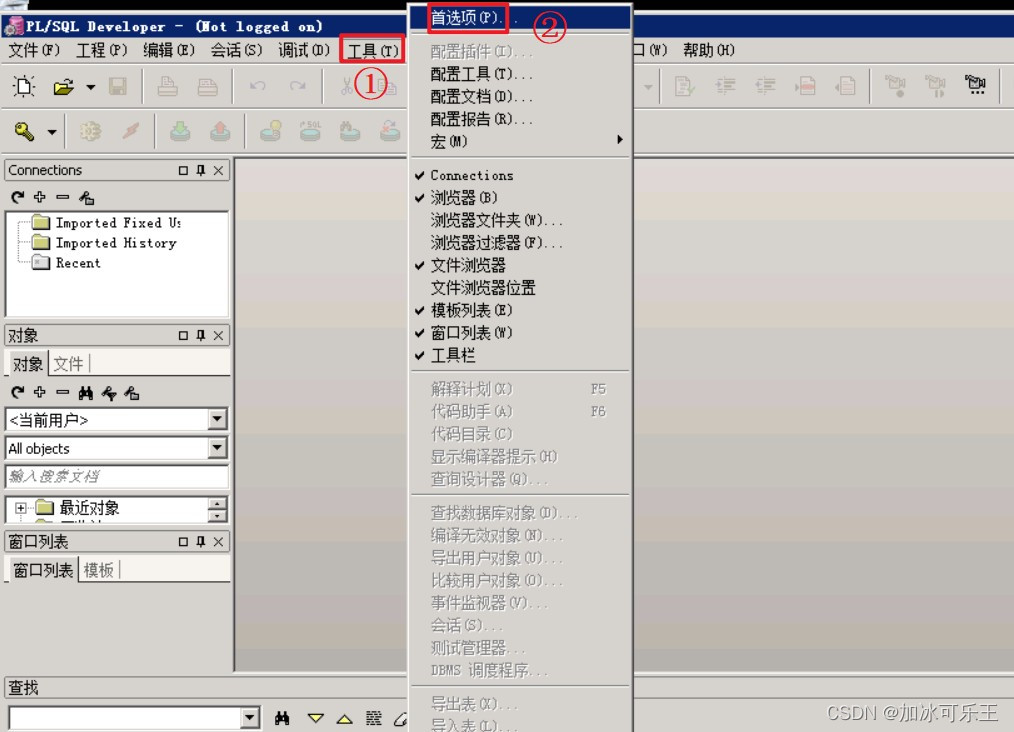Click the Break lightning icon
The width and height of the screenshot is (1014, 732).
click(131, 131)
